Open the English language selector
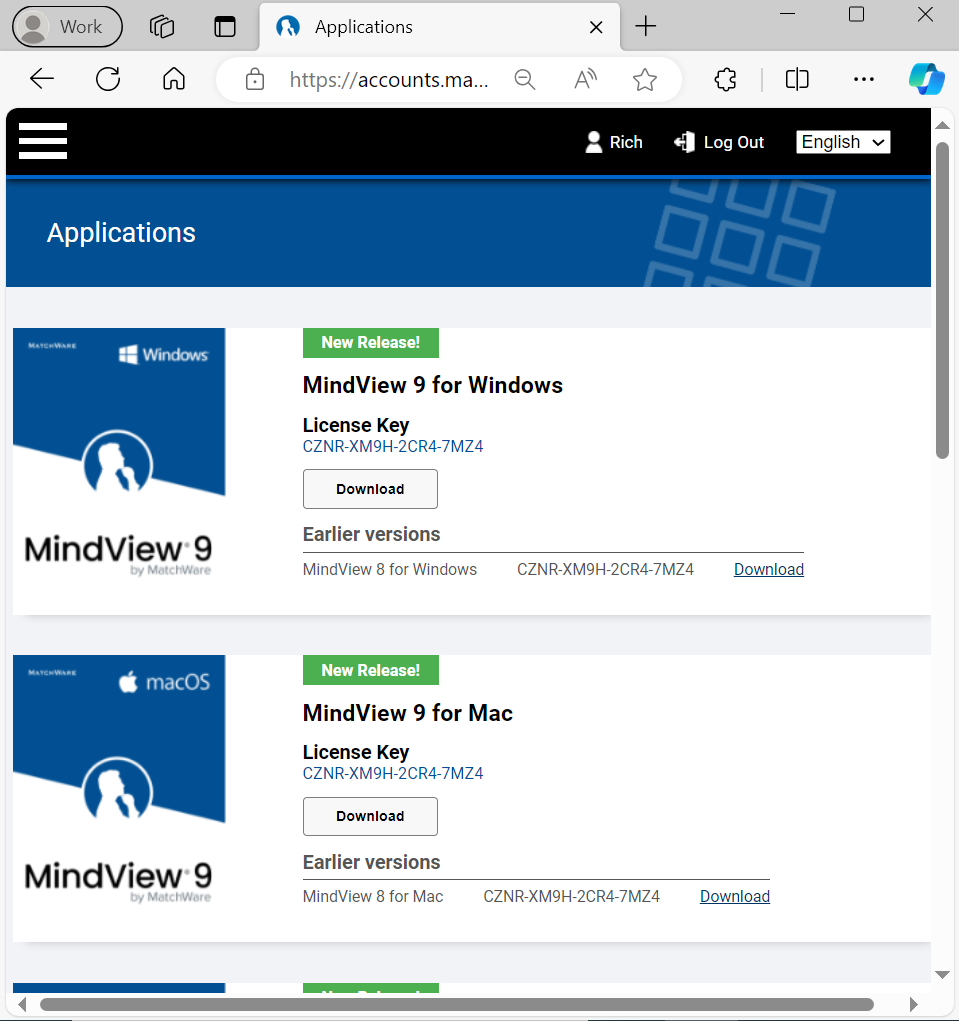 (x=842, y=142)
